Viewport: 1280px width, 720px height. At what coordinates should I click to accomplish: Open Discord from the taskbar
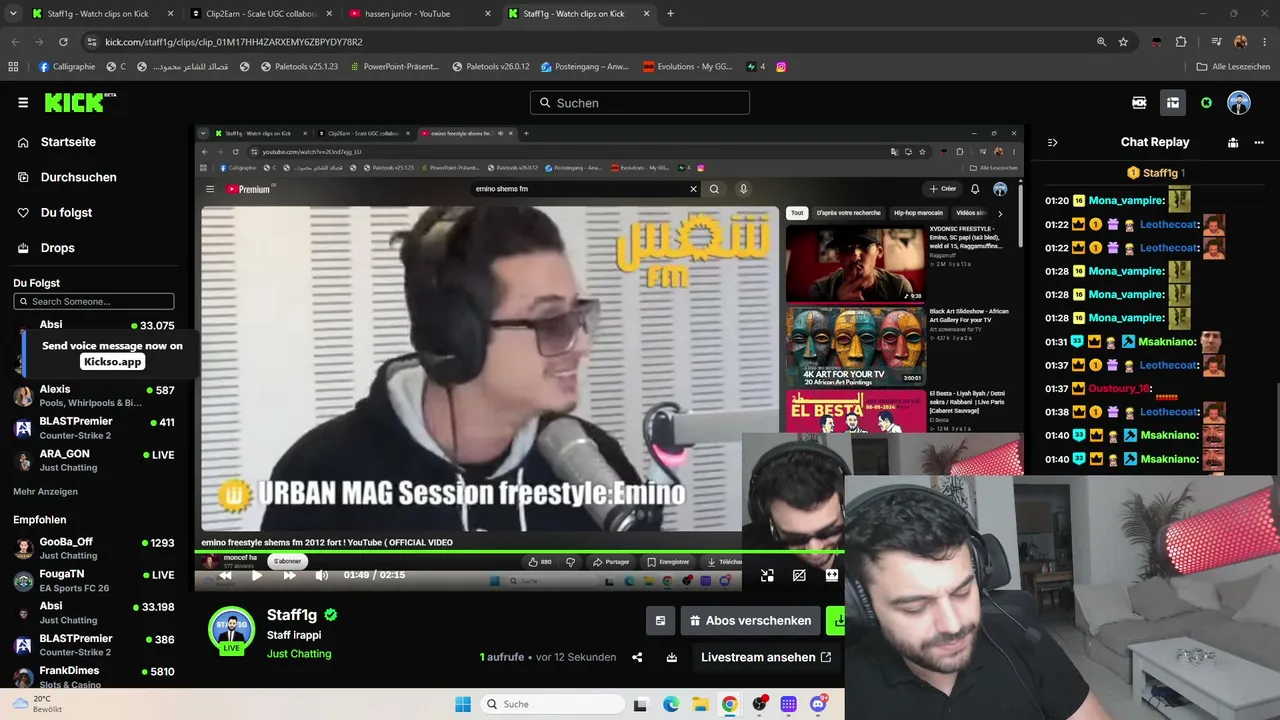pyautogui.click(x=818, y=704)
